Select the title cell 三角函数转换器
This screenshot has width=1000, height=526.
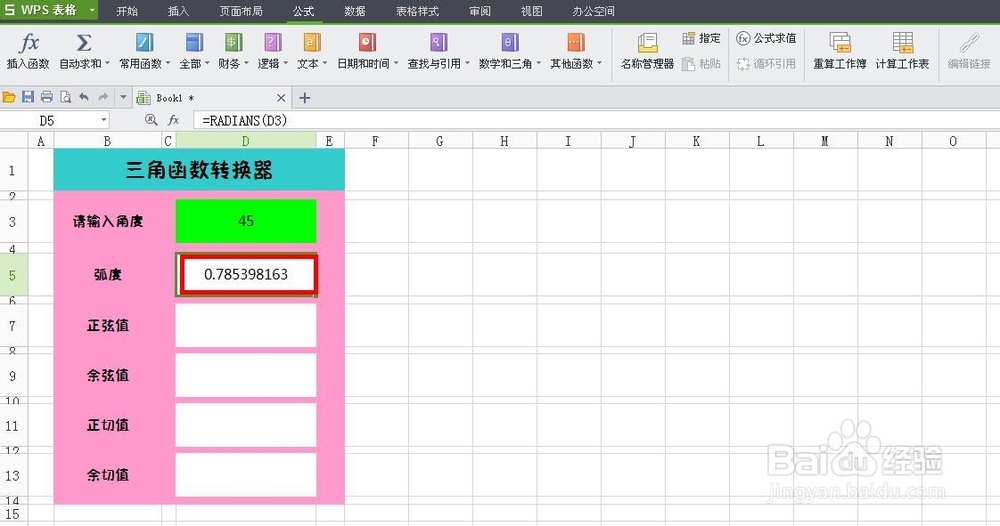199,170
